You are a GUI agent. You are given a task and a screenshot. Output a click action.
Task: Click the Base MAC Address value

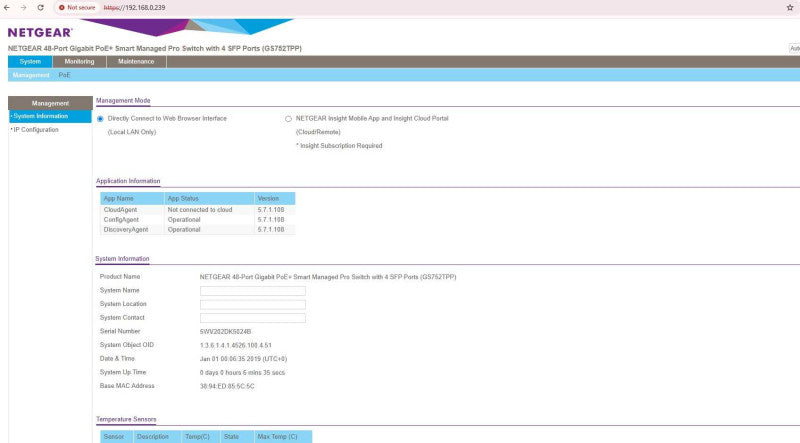227,386
